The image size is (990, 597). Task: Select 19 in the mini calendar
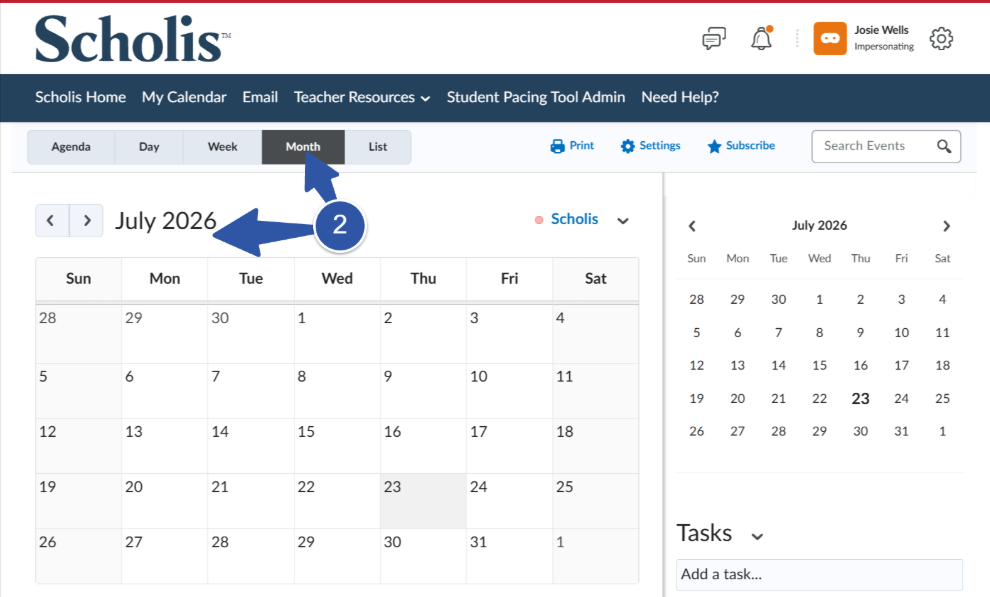696,399
